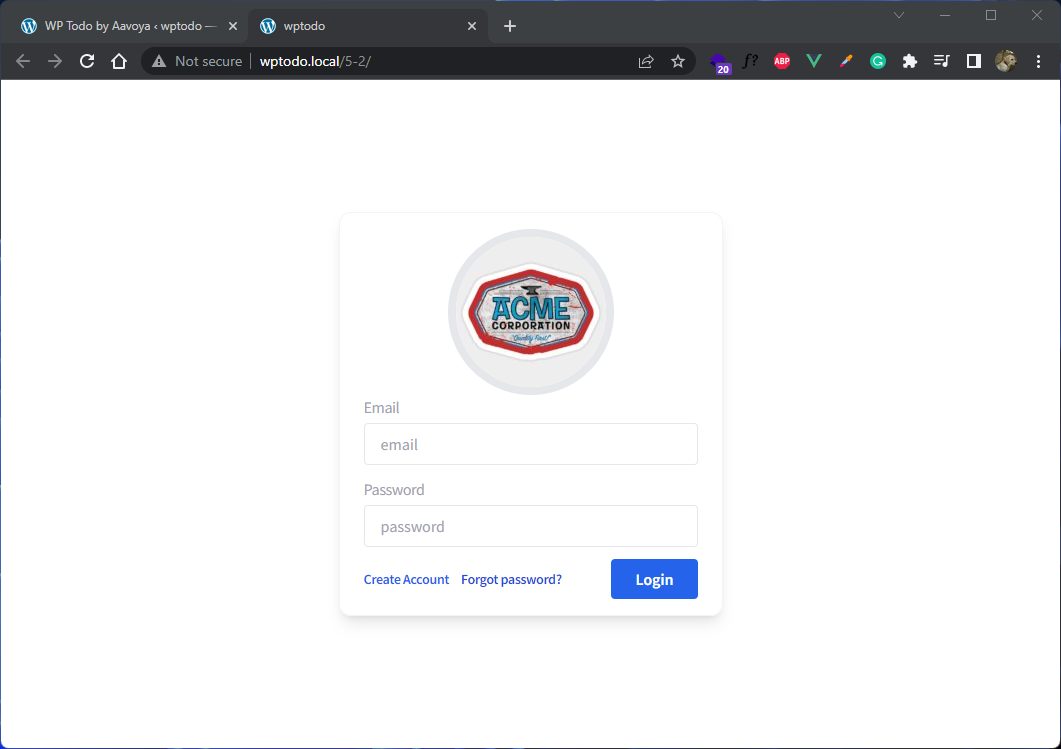
Task: Close the WP Todo by Aavoya tab
Action: point(233,26)
